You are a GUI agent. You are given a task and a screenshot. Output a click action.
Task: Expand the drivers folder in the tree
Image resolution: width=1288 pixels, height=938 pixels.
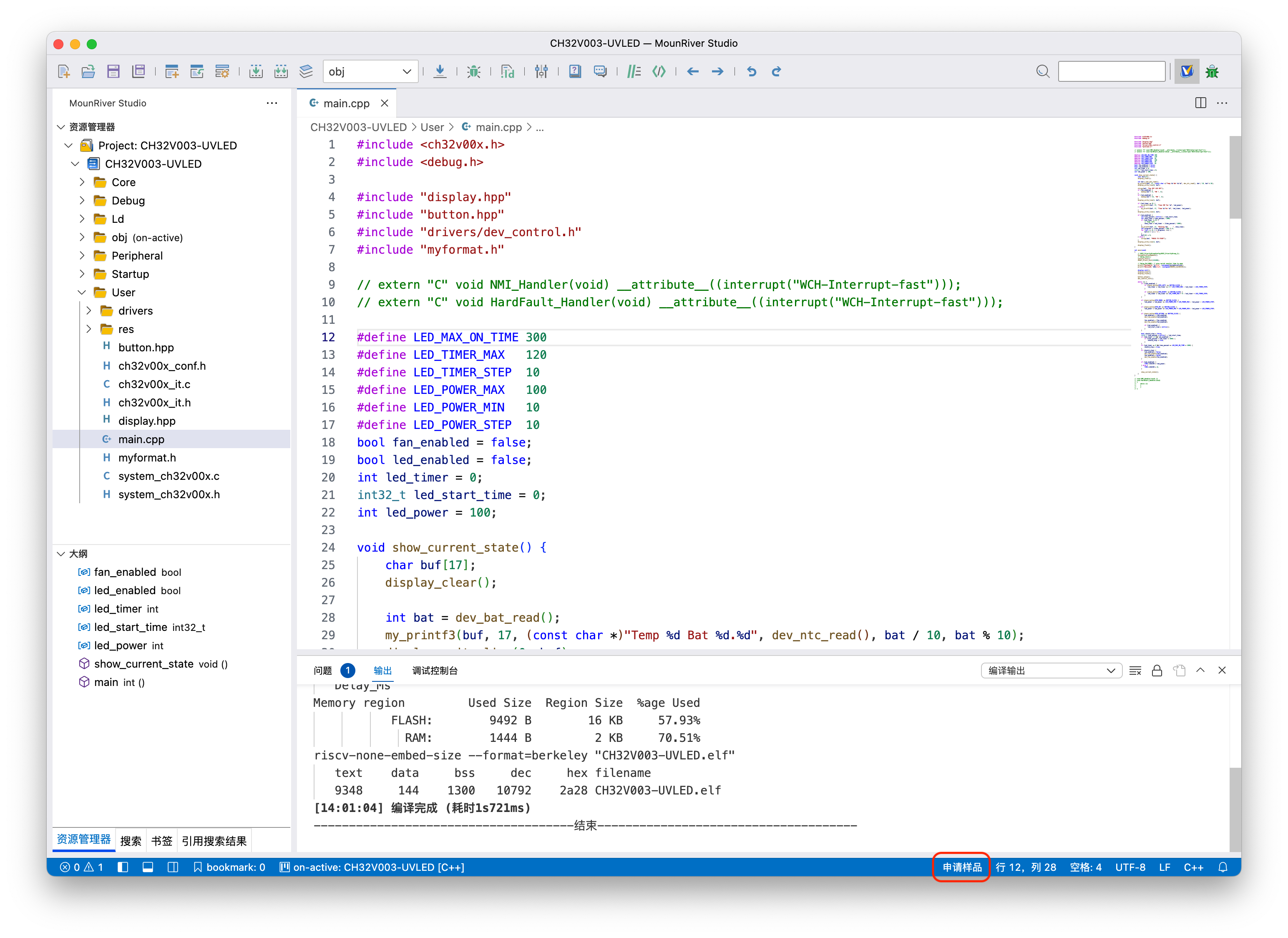click(x=89, y=311)
